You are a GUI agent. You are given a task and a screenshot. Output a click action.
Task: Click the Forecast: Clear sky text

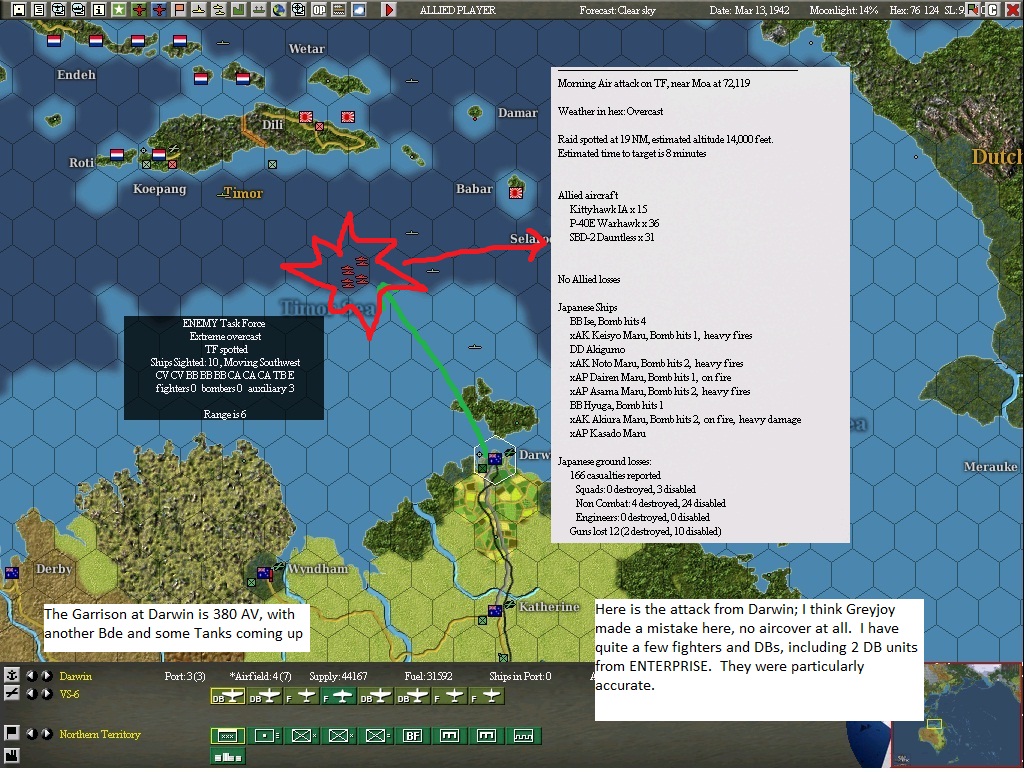(618, 10)
